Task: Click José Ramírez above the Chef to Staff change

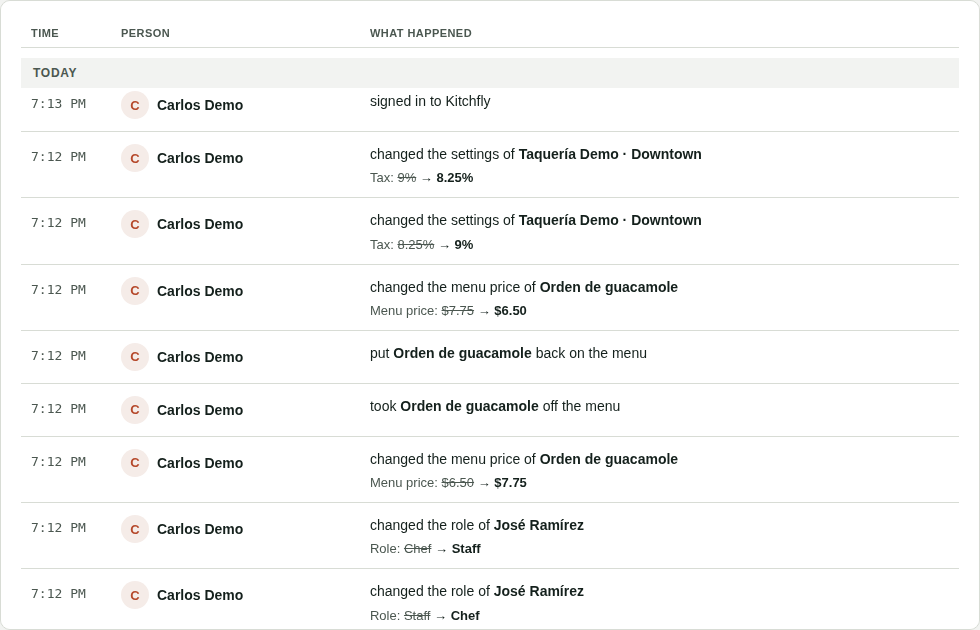Action: [539, 526]
